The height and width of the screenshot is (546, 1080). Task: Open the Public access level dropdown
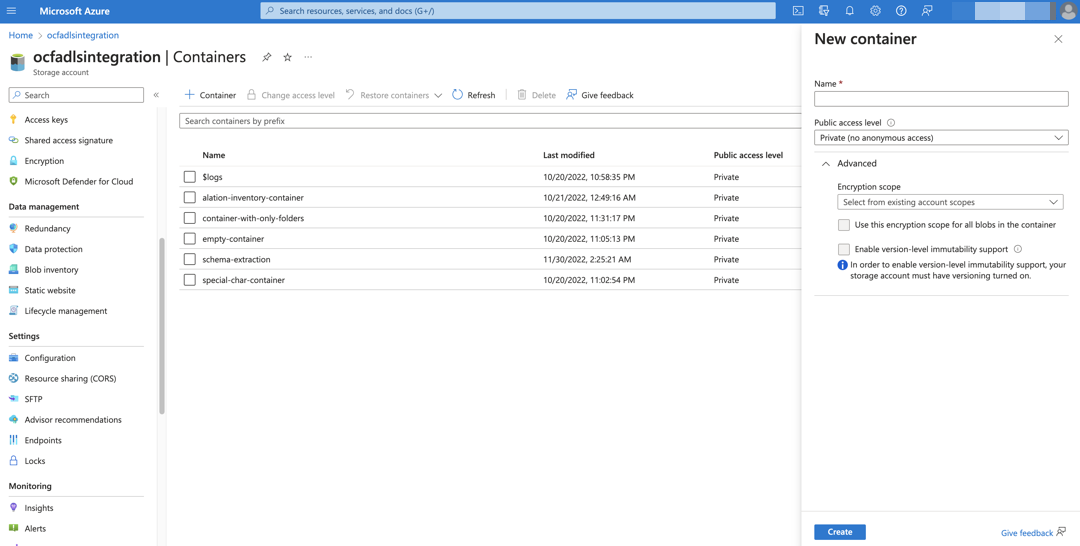coord(941,138)
